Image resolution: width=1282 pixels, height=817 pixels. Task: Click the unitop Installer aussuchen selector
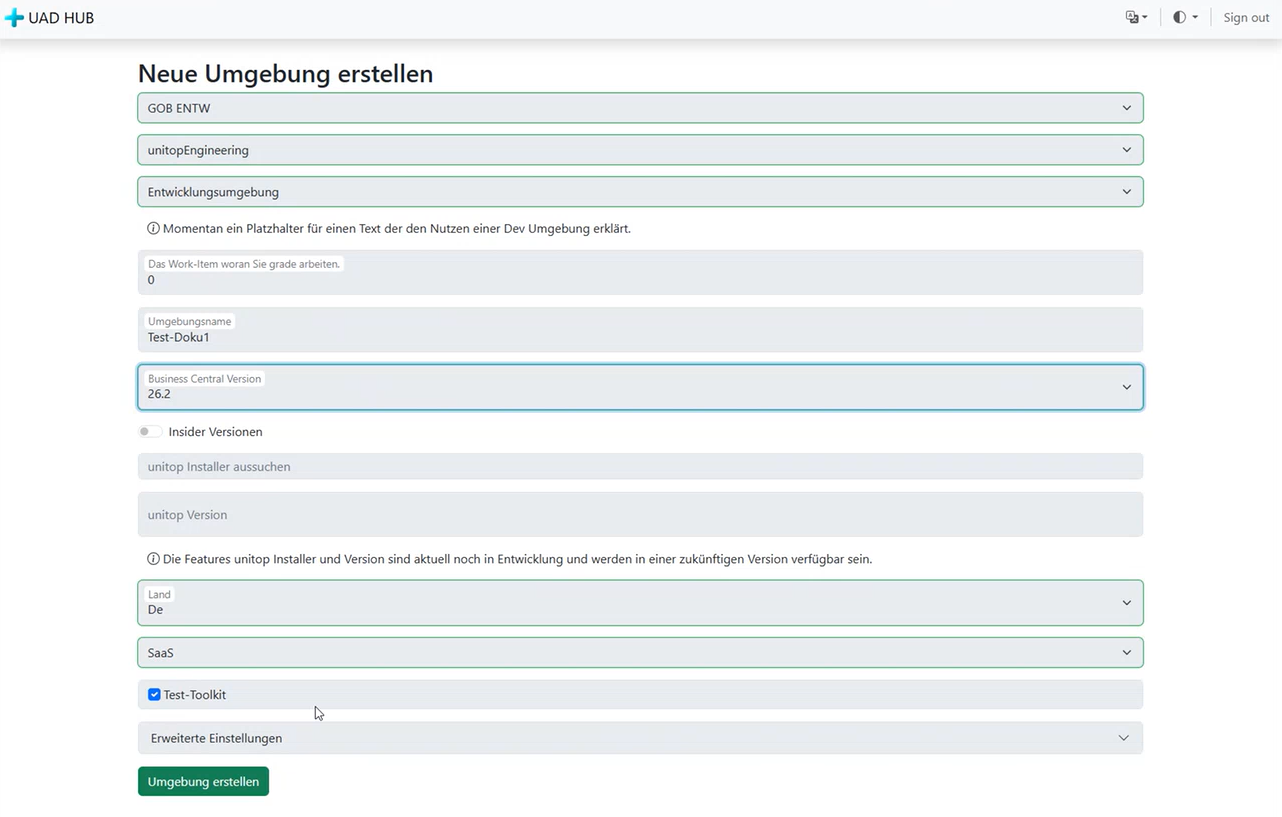coord(640,466)
